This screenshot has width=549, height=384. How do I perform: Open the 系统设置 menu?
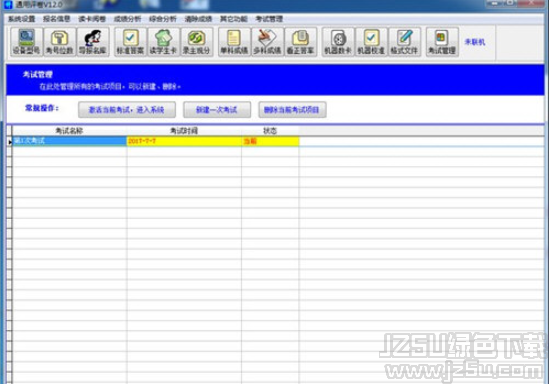(22, 19)
